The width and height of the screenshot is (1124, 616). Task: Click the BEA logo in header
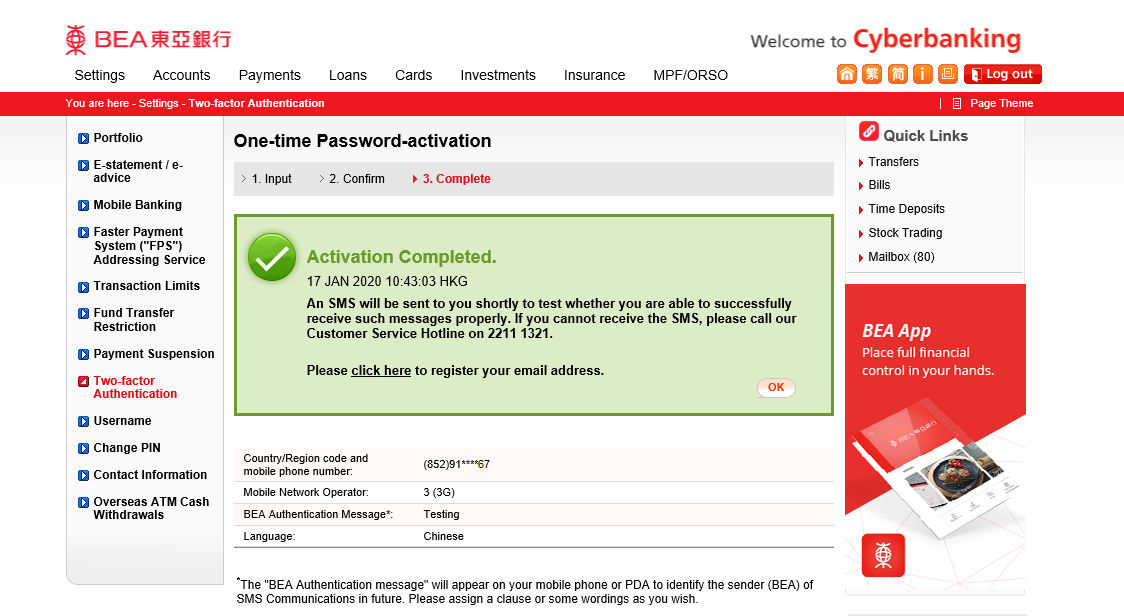point(148,39)
